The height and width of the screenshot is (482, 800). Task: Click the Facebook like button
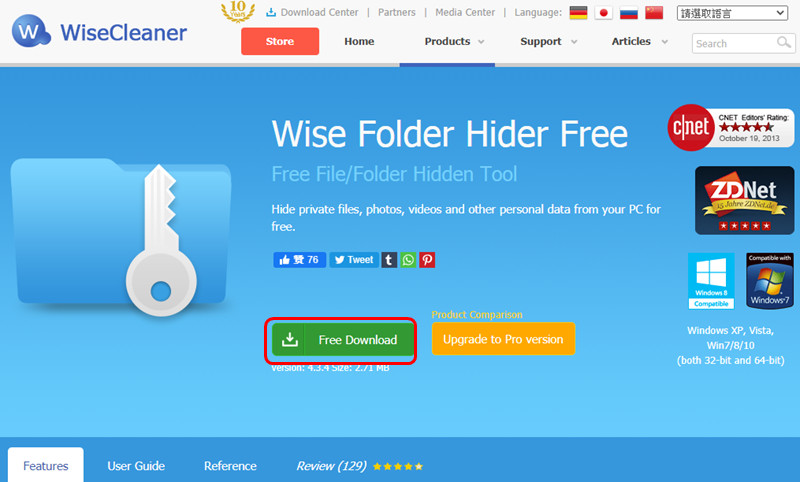pos(299,260)
